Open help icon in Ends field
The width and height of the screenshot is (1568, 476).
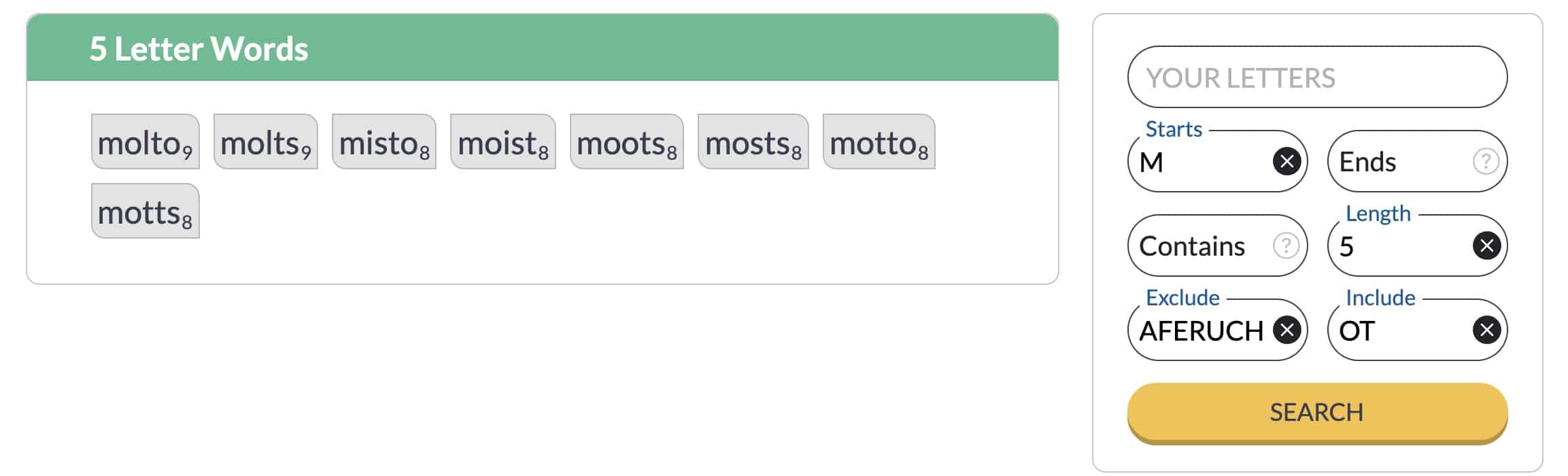[x=1486, y=162]
